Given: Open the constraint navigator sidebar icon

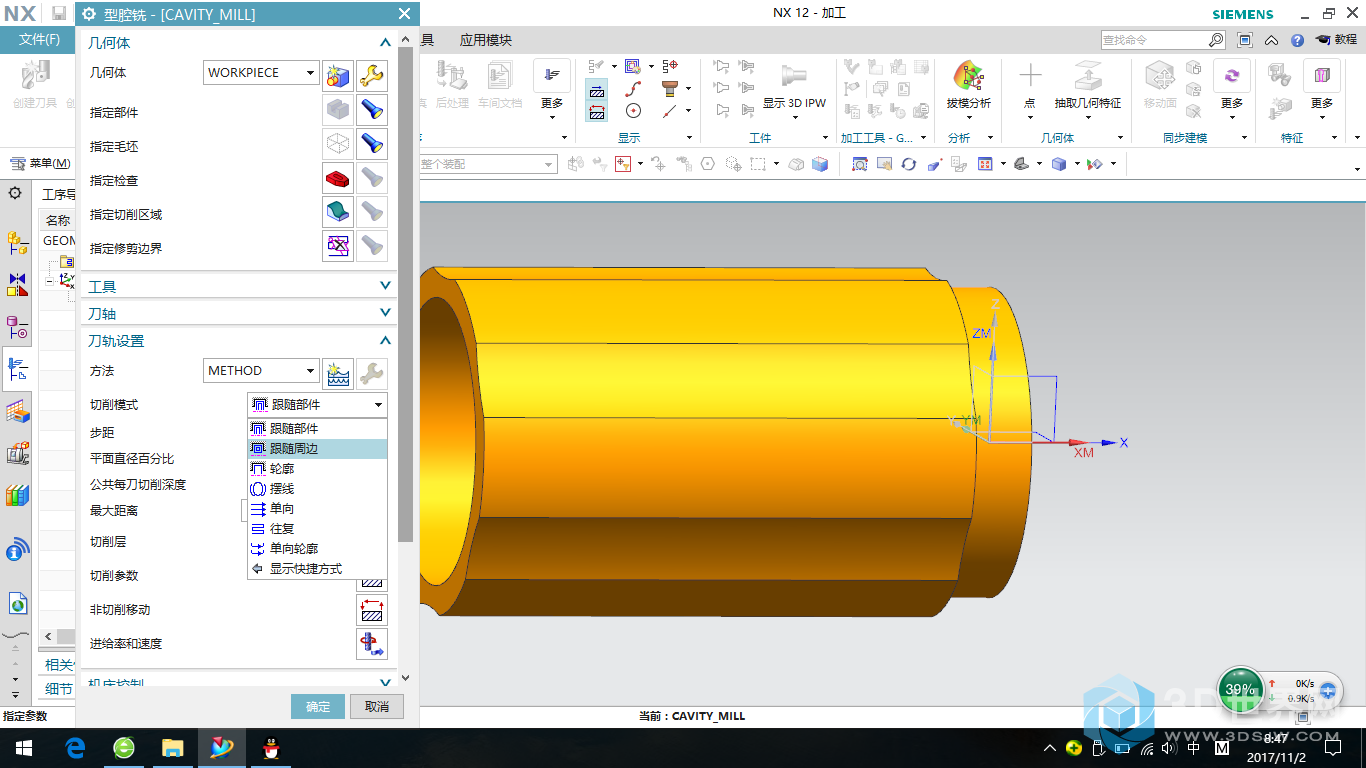Looking at the screenshot, I should 17,285.
